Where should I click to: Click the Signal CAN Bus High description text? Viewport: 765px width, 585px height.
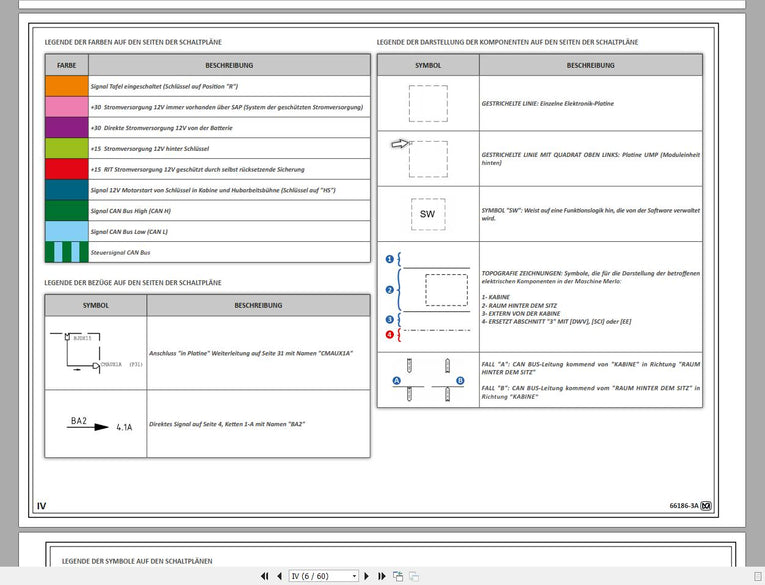pos(130,211)
